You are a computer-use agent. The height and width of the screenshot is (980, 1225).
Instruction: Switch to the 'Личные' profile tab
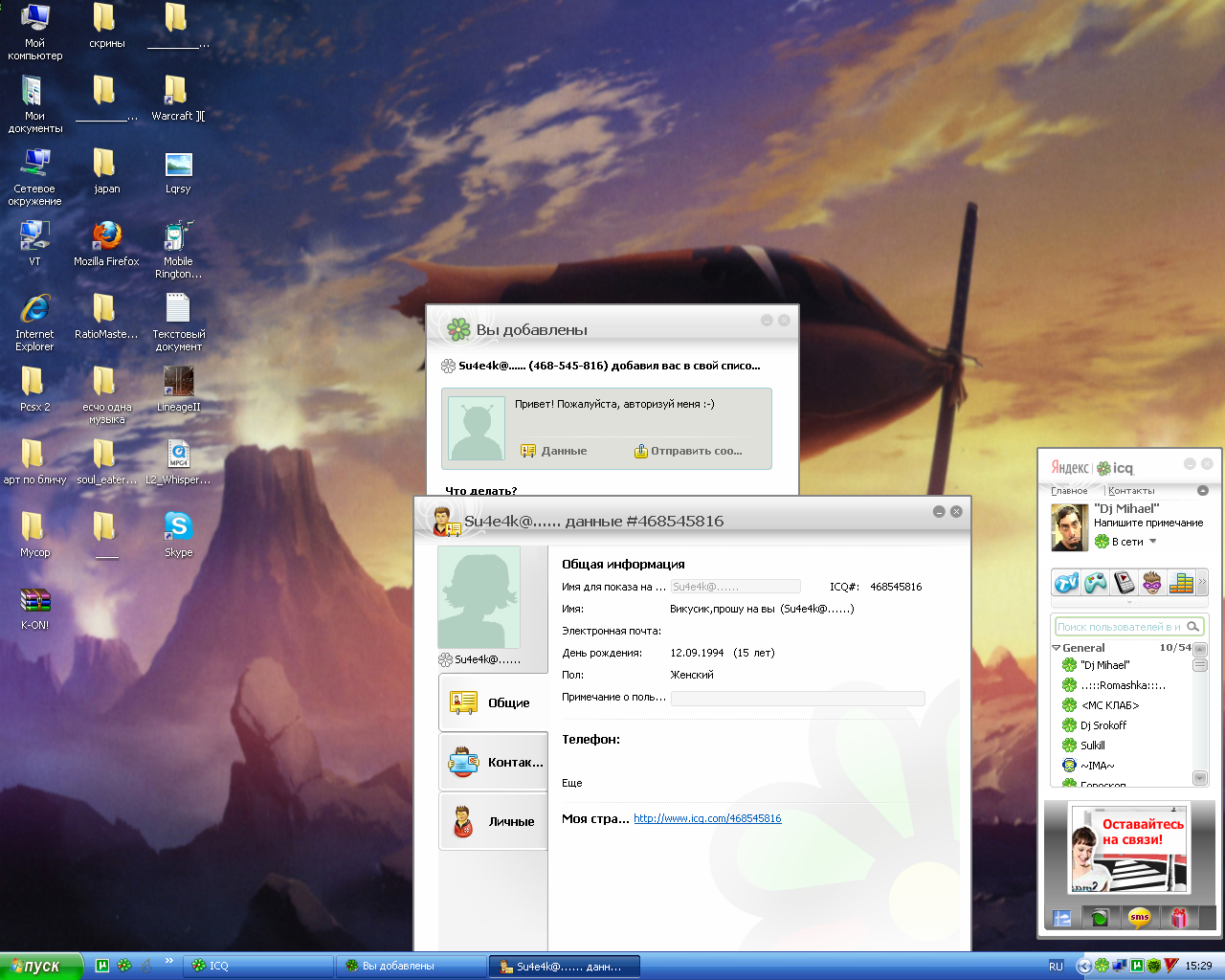coord(494,821)
